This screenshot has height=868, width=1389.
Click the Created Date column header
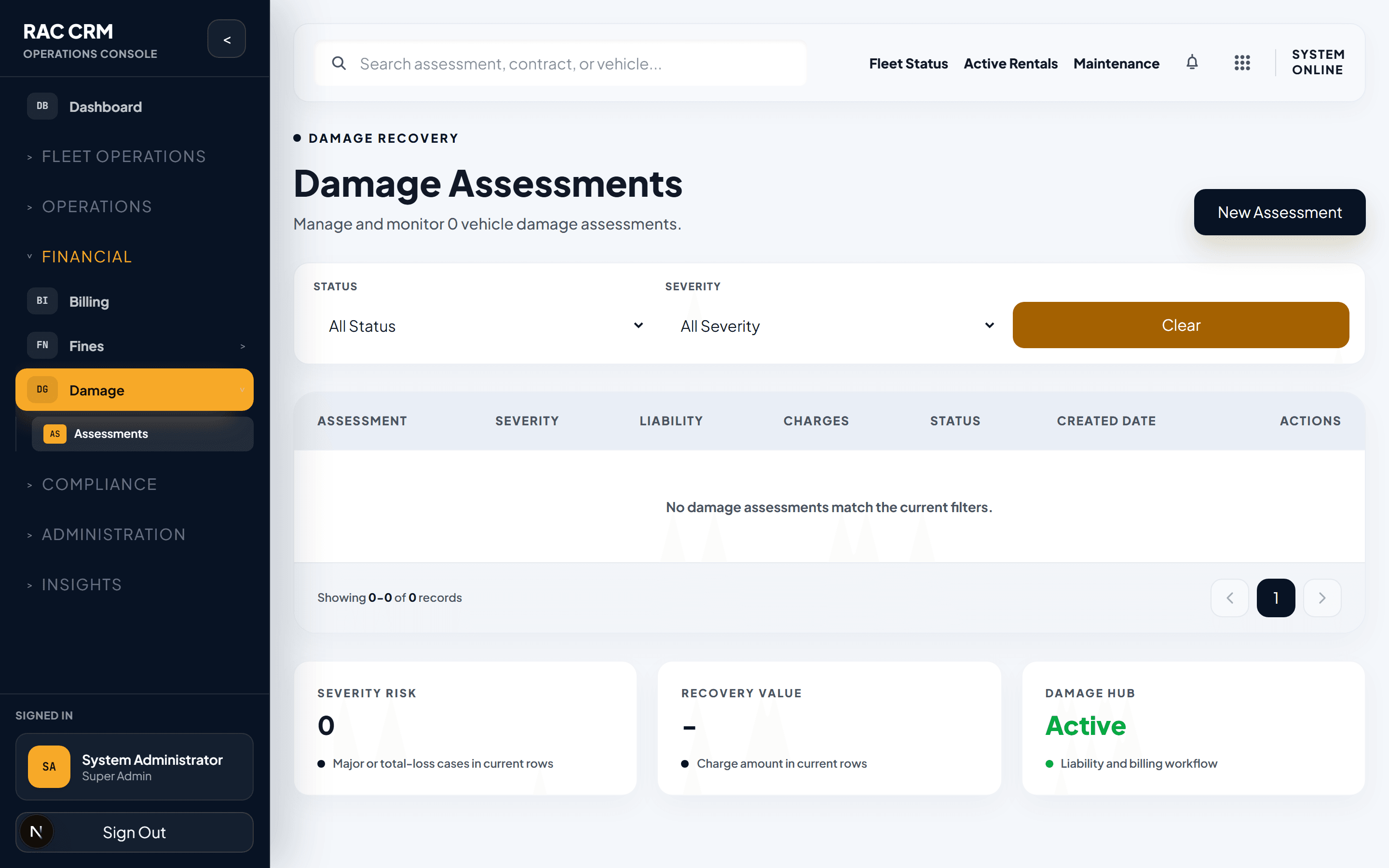tap(1106, 421)
